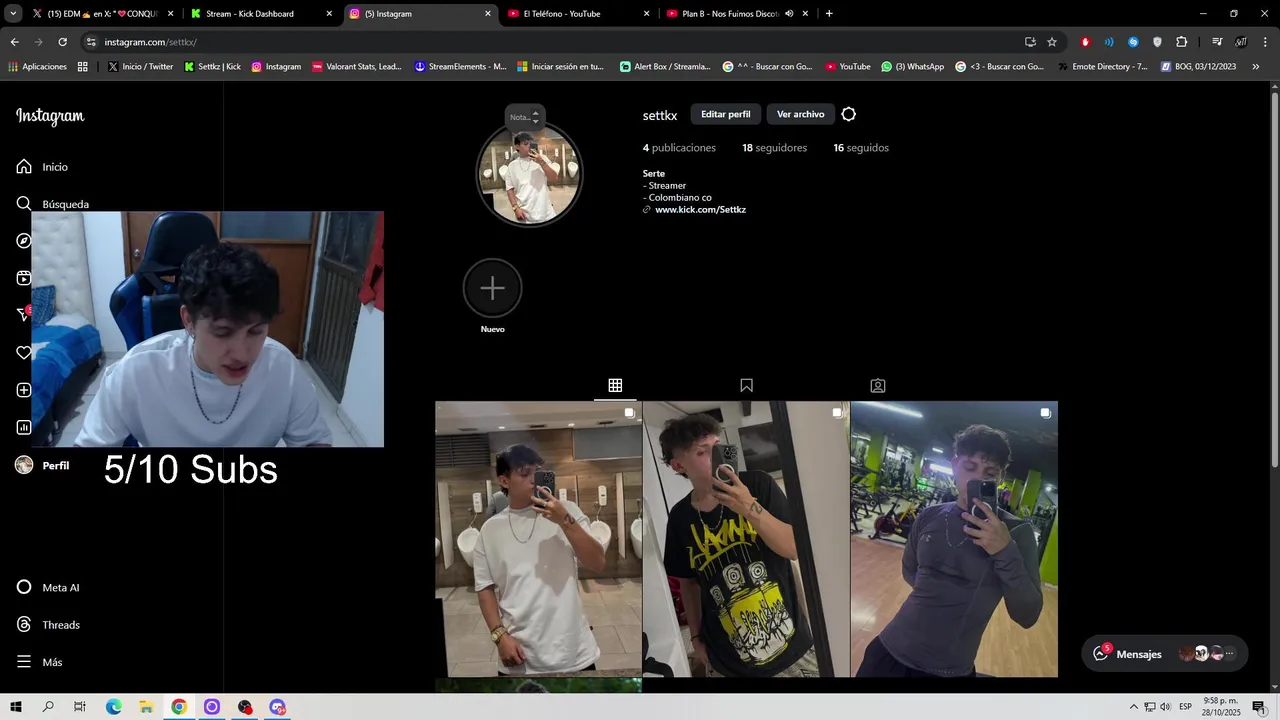This screenshot has height=720, width=1280.
Task: Switch to the saved bookmark tab
Action: (746, 385)
